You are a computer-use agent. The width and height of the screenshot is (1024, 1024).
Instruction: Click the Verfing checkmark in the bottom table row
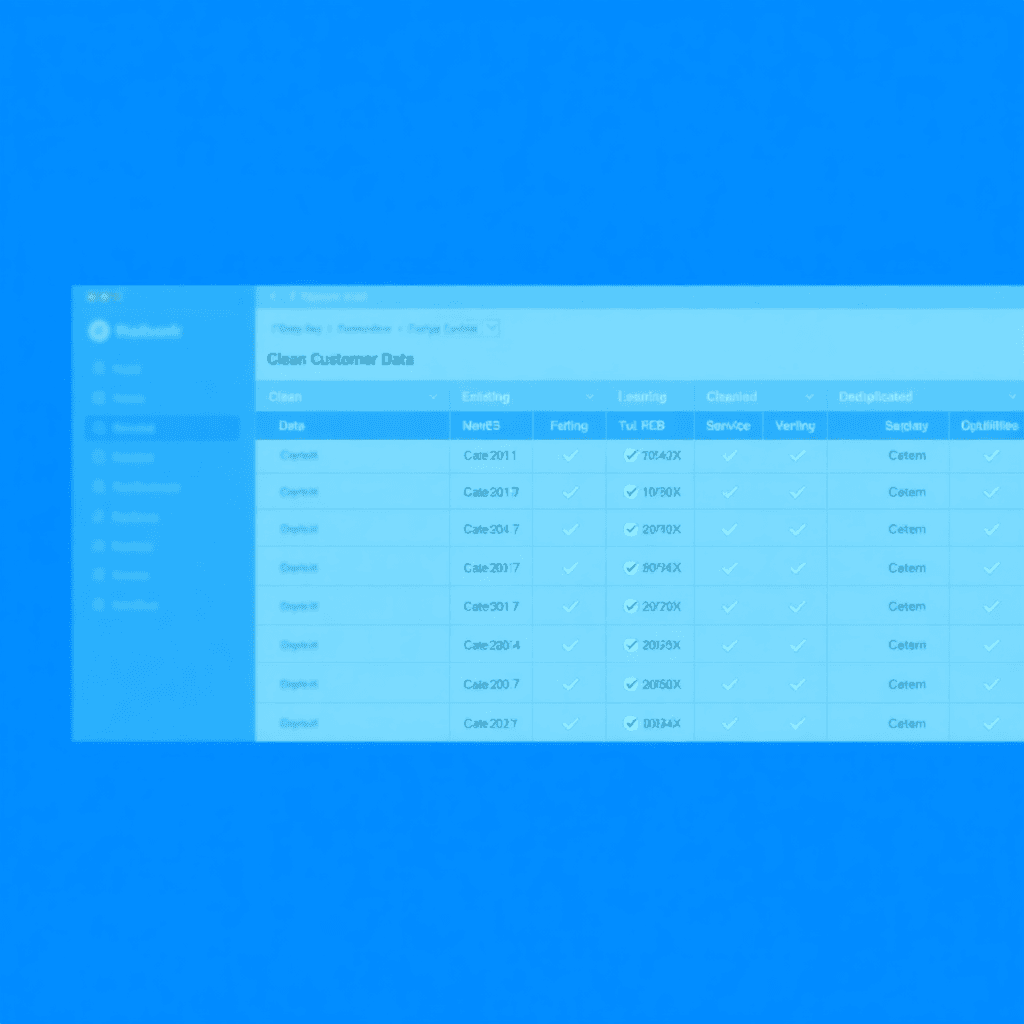click(797, 723)
